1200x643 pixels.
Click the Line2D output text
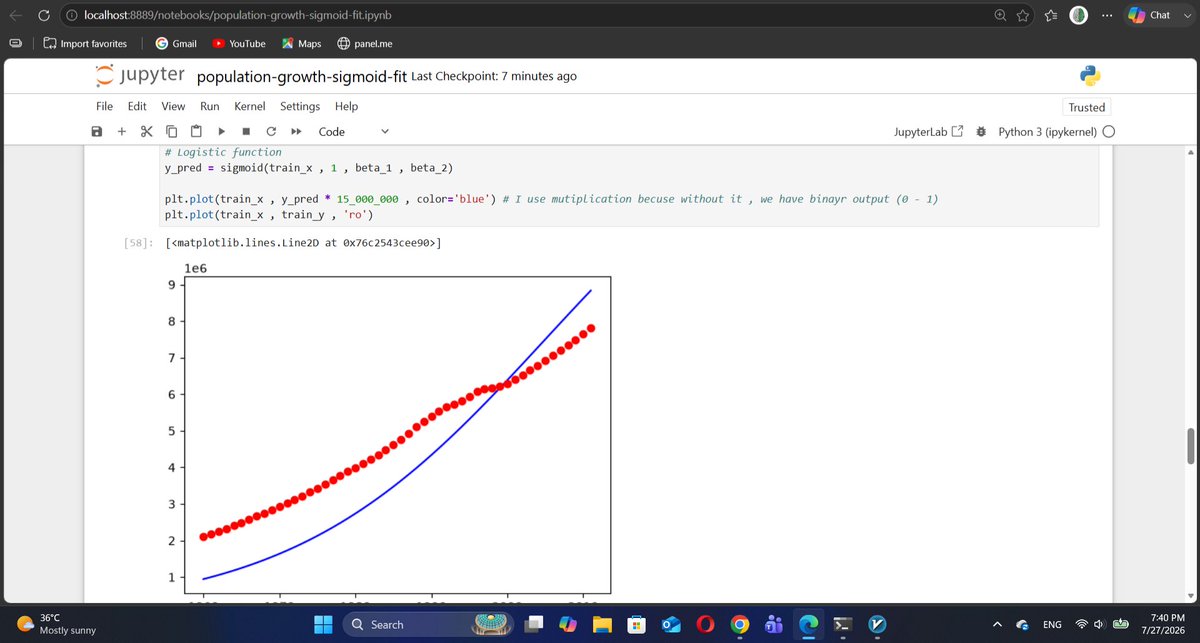tap(304, 243)
